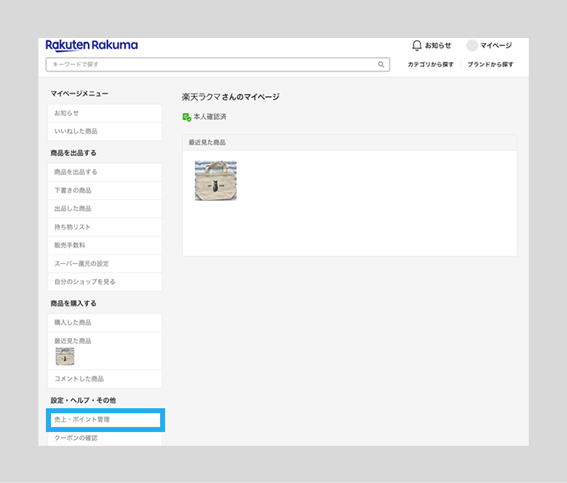Click the search magnifier icon
This screenshot has height=483, width=567.
tap(381, 64)
